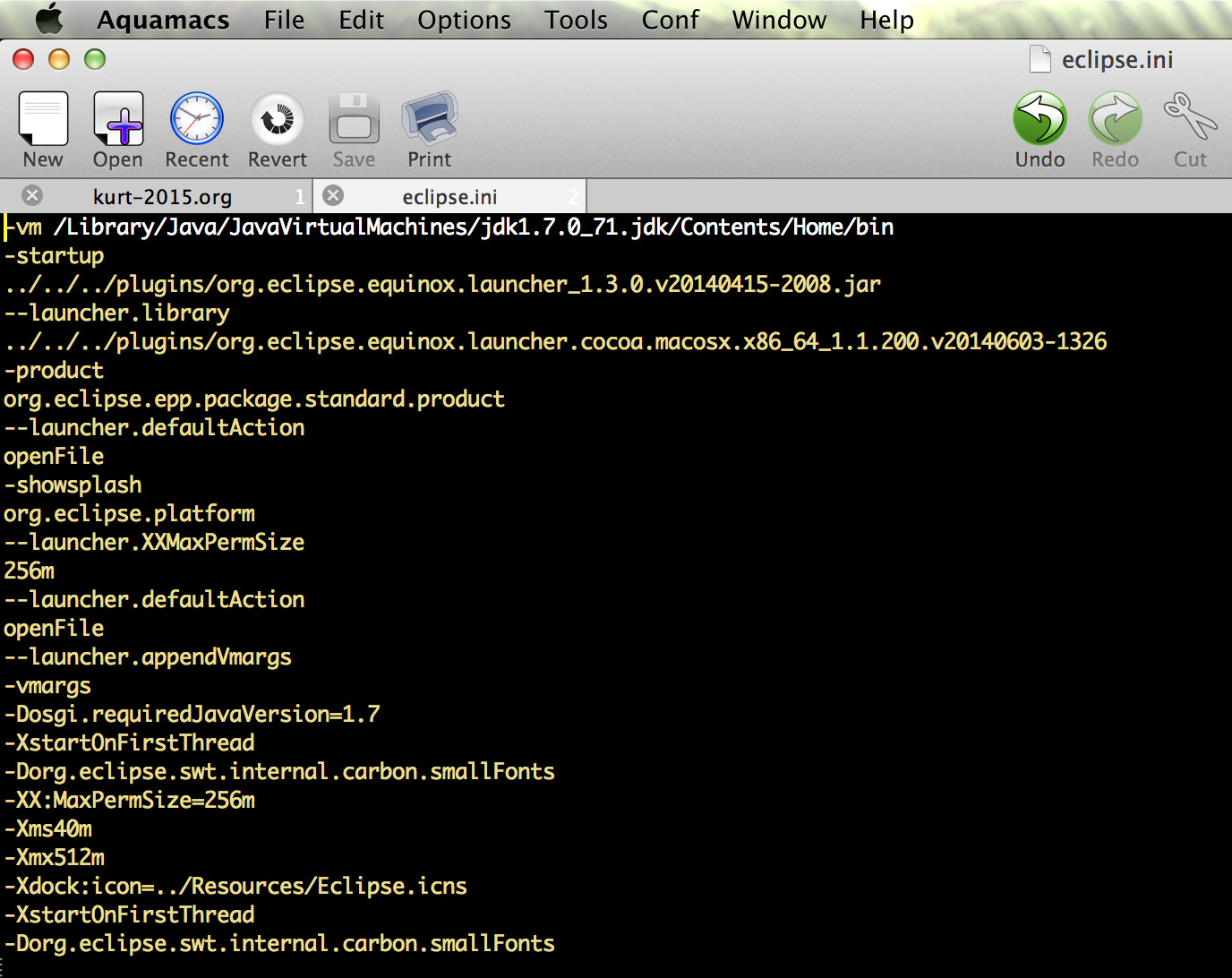This screenshot has width=1232, height=978.
Task: Click the New document toolbar icon
Action: point(43,118)
